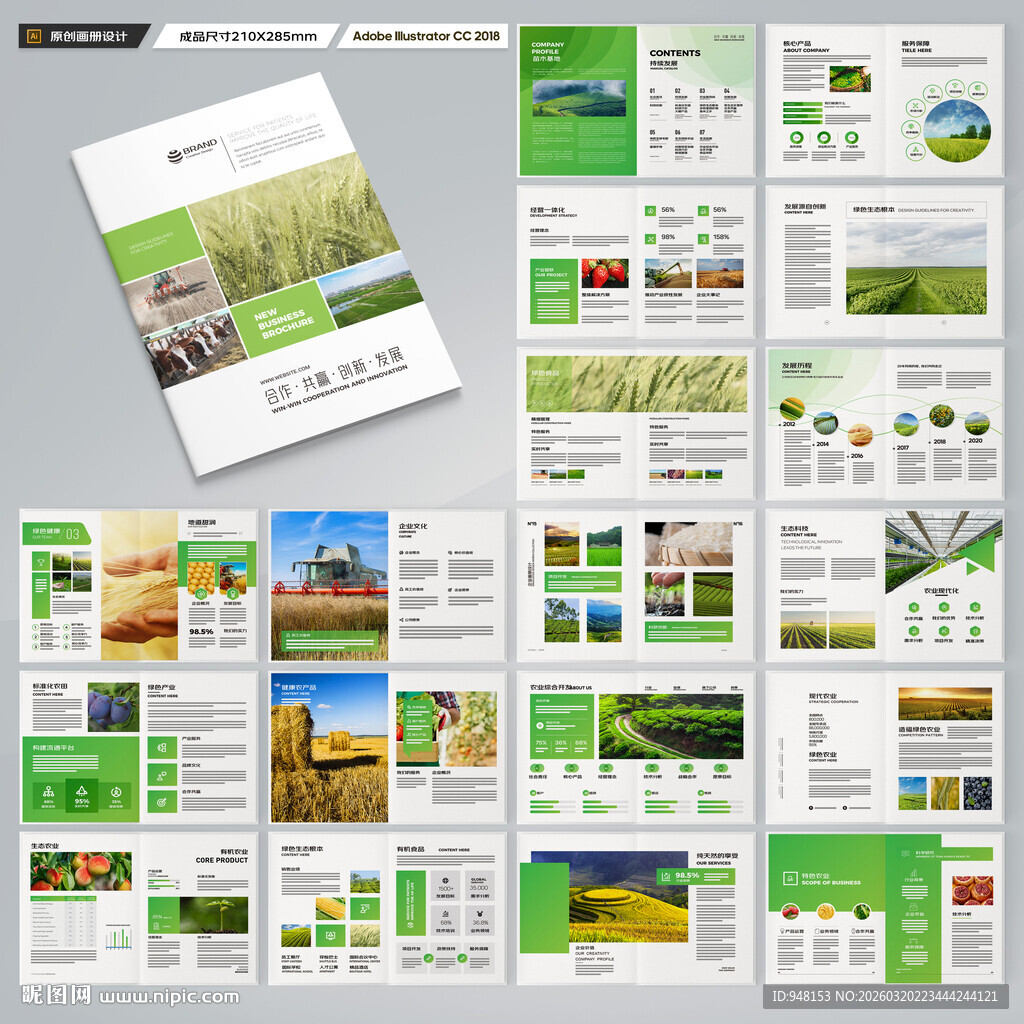Click the 企业文化 heading
Screen dimensions: 1024x1024
coord(412,526)
